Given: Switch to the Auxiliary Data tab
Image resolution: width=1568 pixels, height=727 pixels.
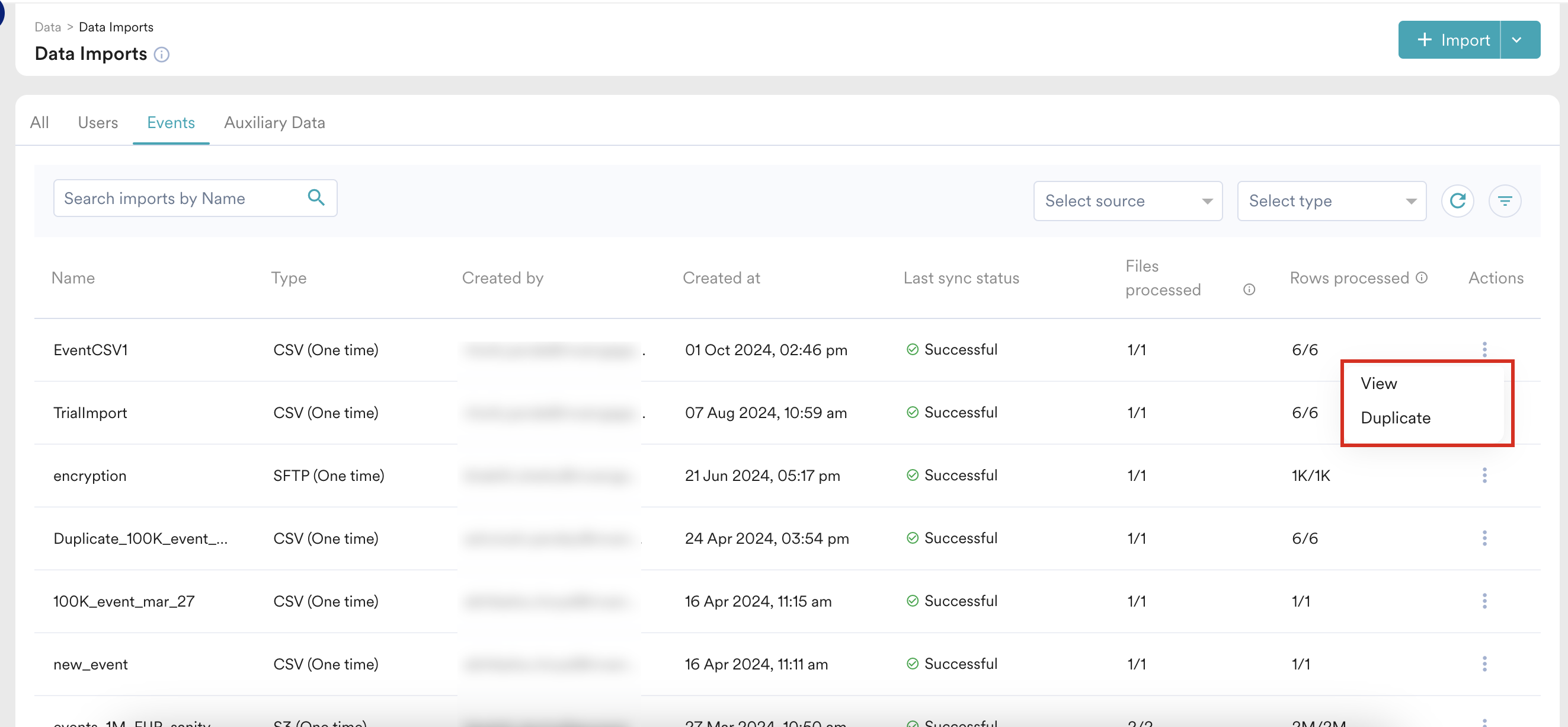Looking at the screenshot, I should (x=274, y=122).
